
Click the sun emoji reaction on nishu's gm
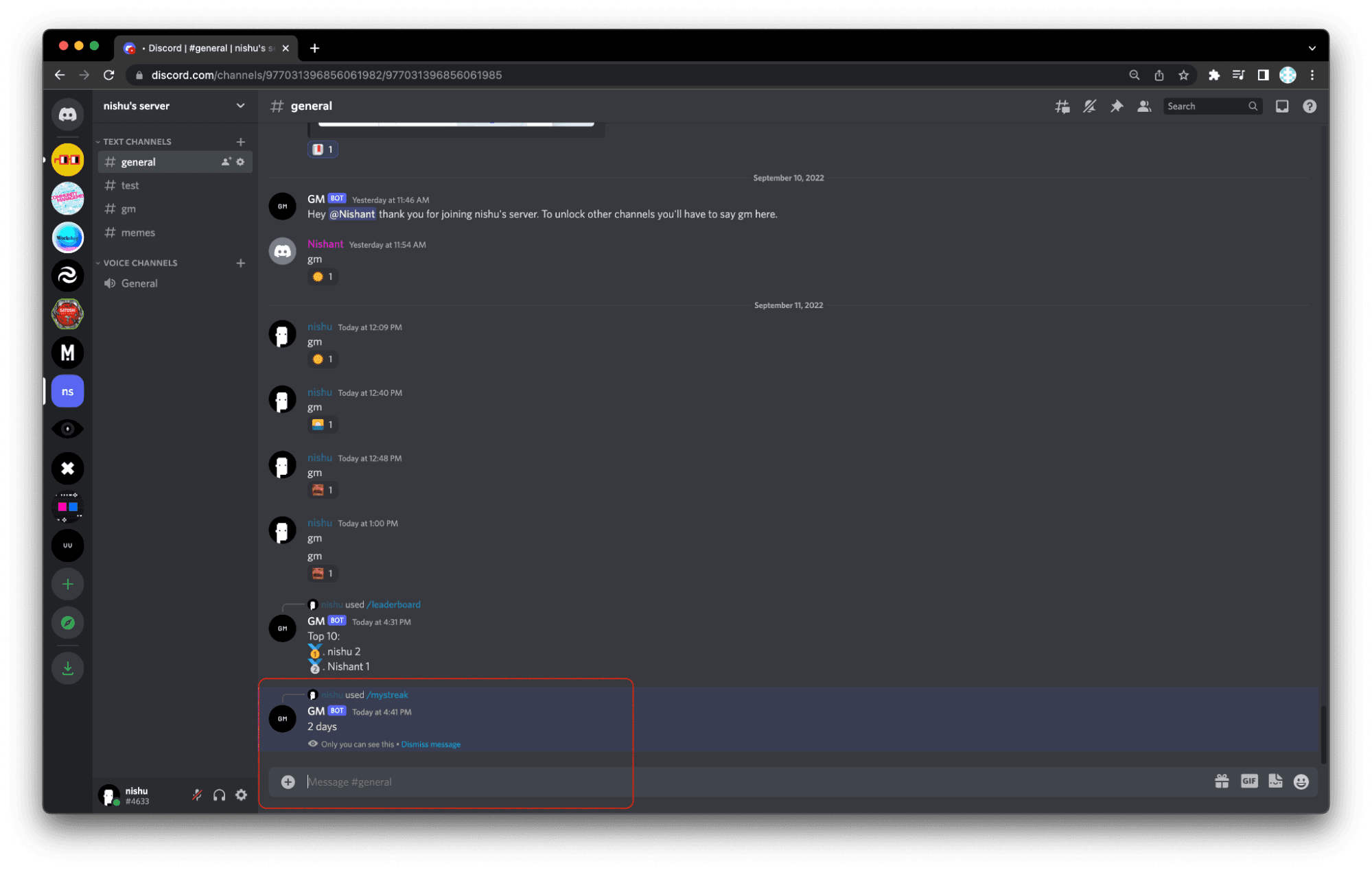point(322,359)
